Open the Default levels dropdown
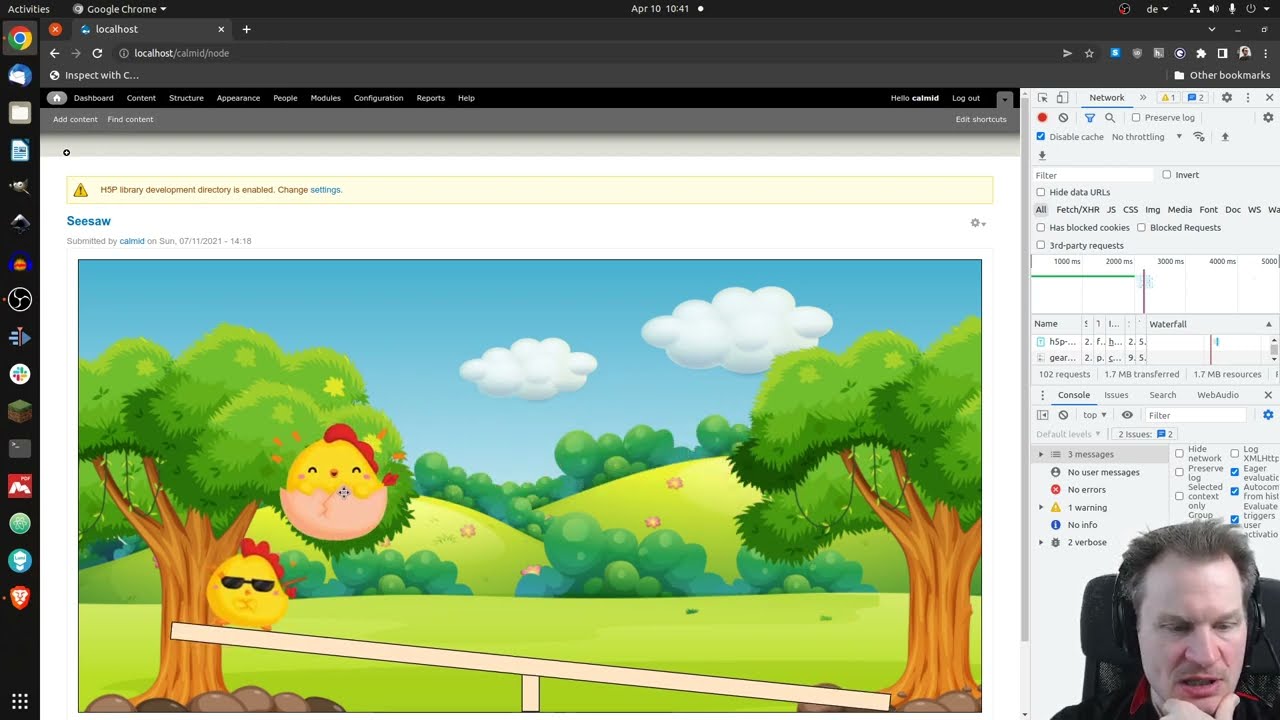The width and height of the screenshot is (1280, 720). (x=1068, y=434)
